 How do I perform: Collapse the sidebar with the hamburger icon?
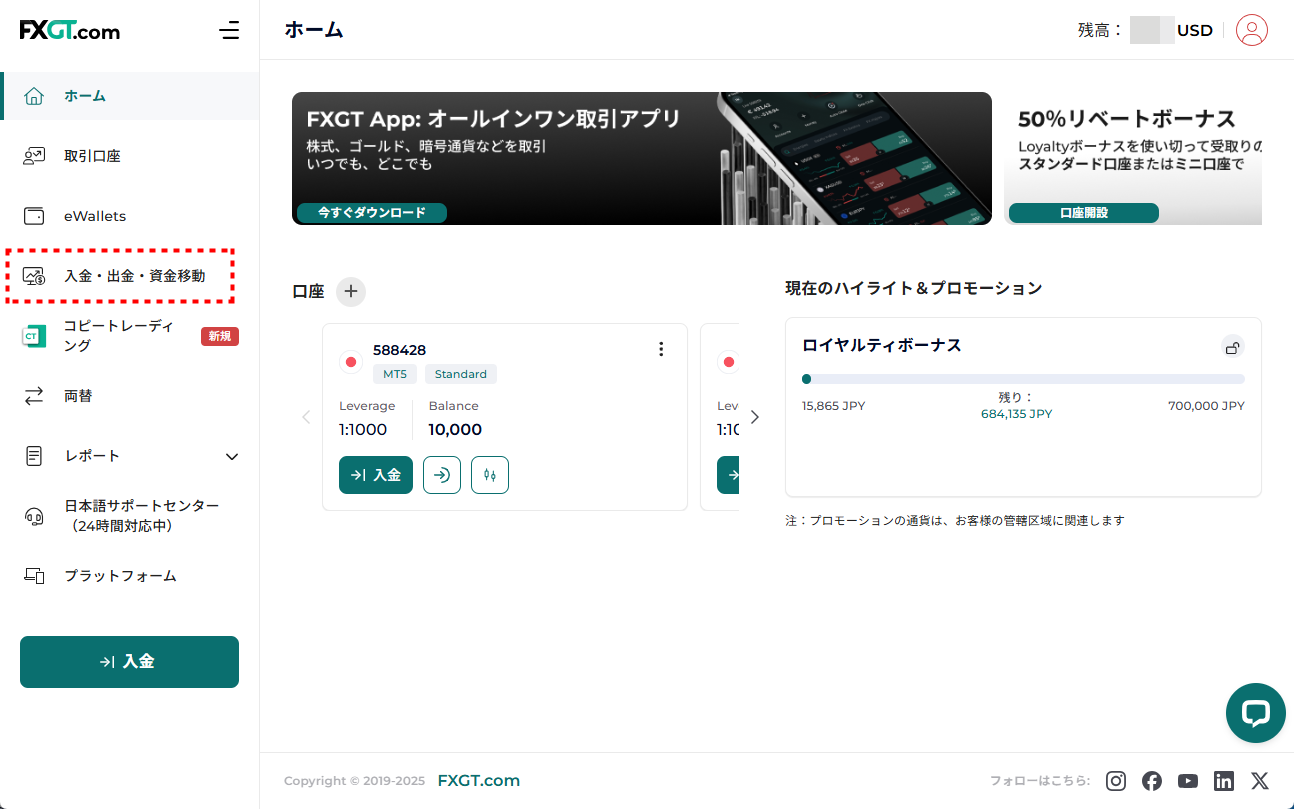point(229,30)
